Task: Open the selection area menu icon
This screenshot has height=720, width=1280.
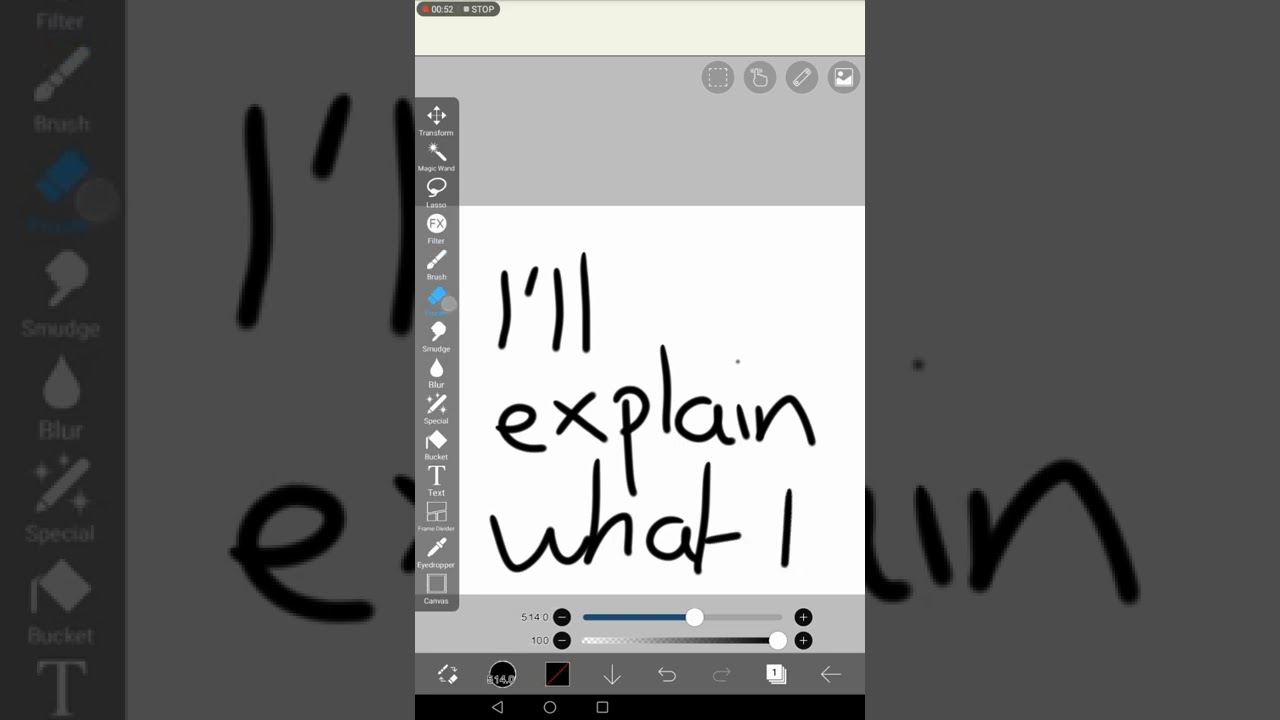Action: 717,77
